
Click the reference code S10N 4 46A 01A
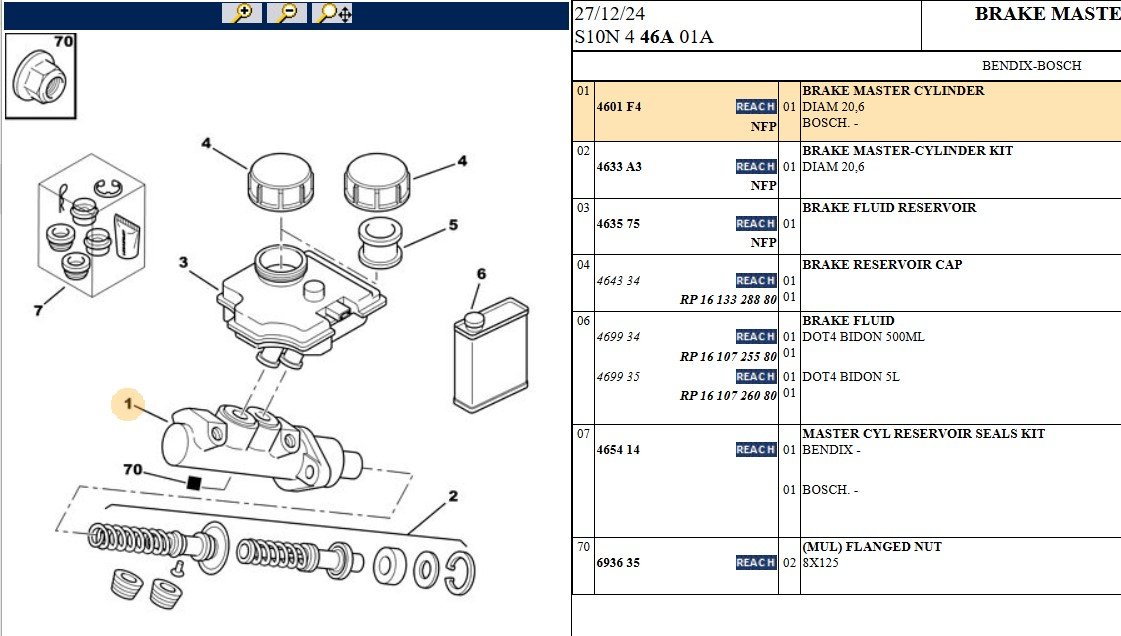click(x=644, y=37)
